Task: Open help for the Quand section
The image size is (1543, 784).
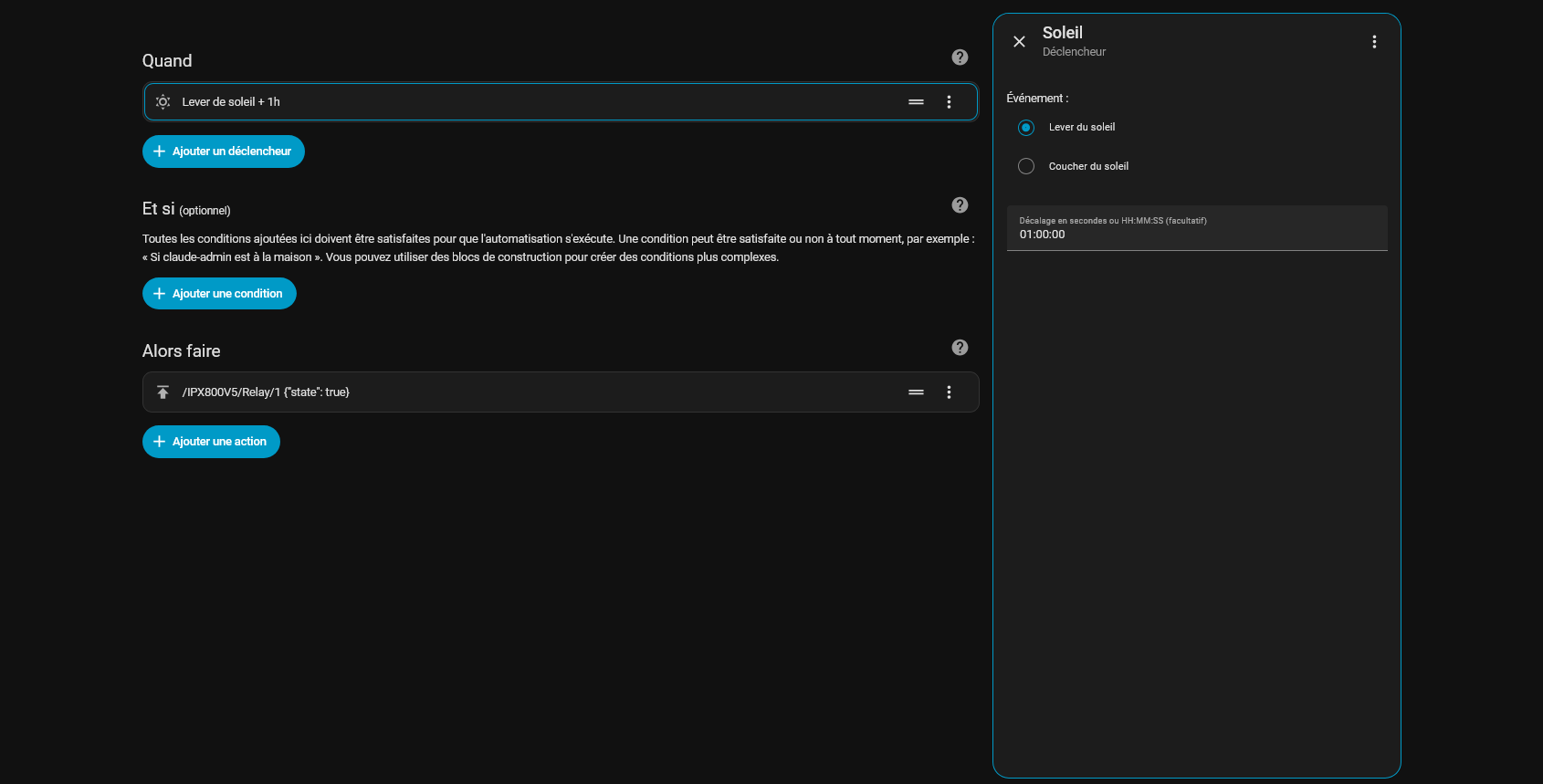Action: 960,57
